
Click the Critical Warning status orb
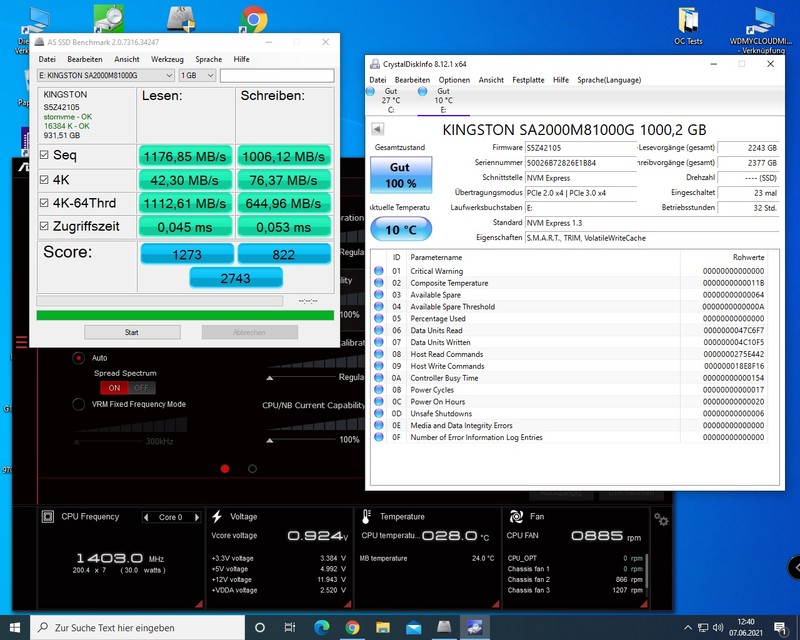(379, 270)
